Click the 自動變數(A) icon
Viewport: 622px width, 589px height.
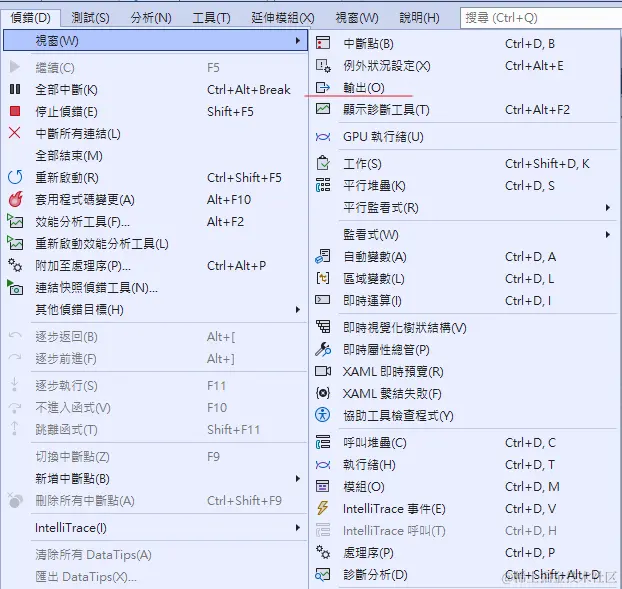coord(323,257)
